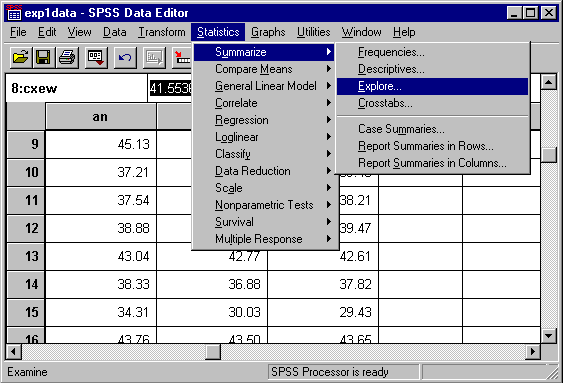Select row header 9
The image size is (563, 383).
26,144
